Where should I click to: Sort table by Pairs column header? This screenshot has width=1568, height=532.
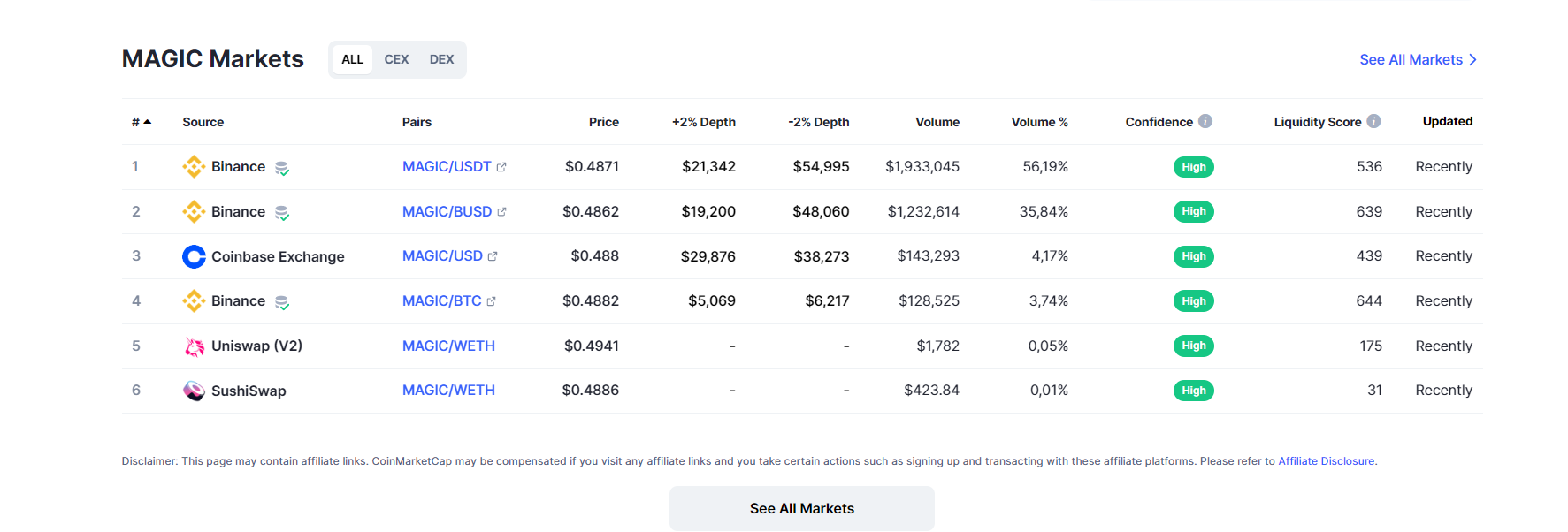point(417,122)
